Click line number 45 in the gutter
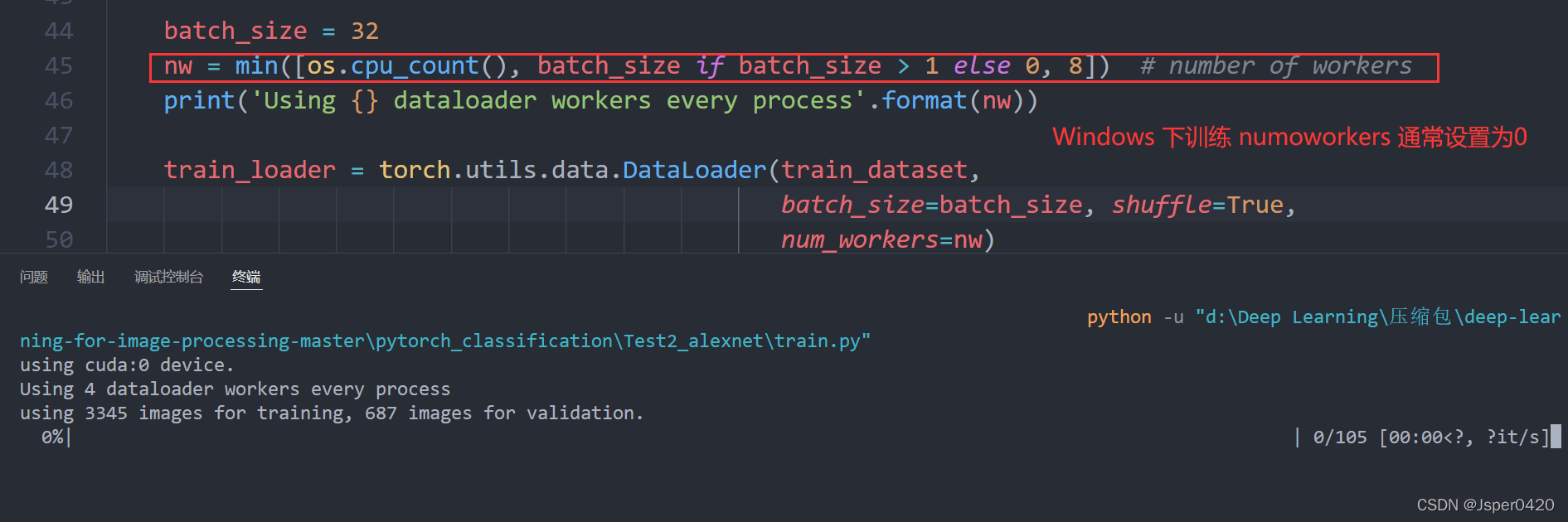This screenshot has width=1568, height=522. point(59,66)
